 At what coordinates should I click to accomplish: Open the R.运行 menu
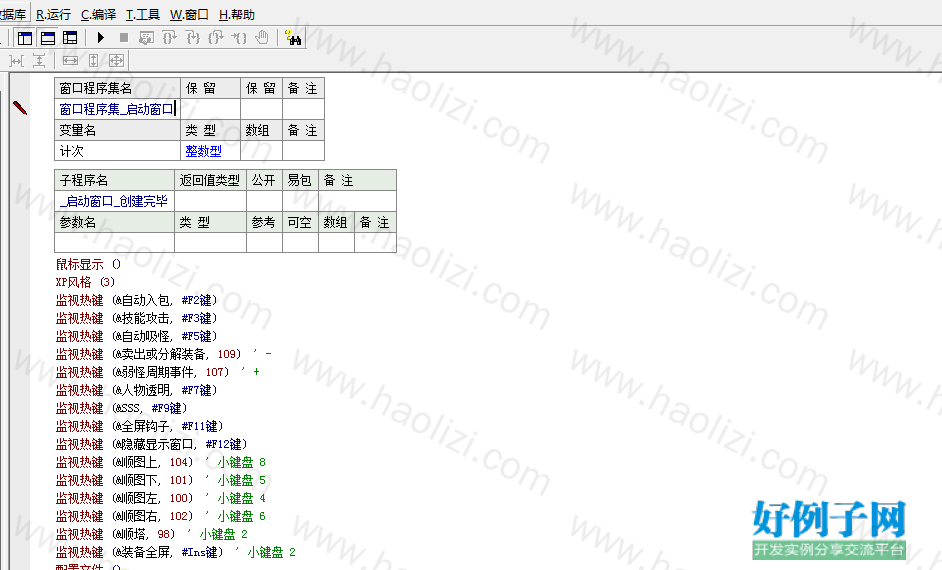(x=53, y=14)
